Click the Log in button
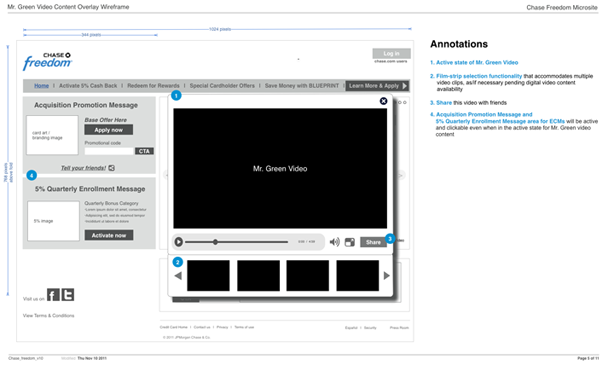Image resolution: width=600 pixels, height=375 pixels. (x=391, y=54)
